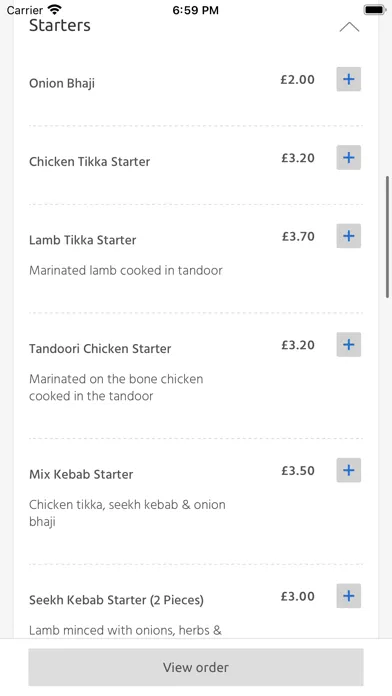Select the Mix Kebab Starter title

click(81, 475)
